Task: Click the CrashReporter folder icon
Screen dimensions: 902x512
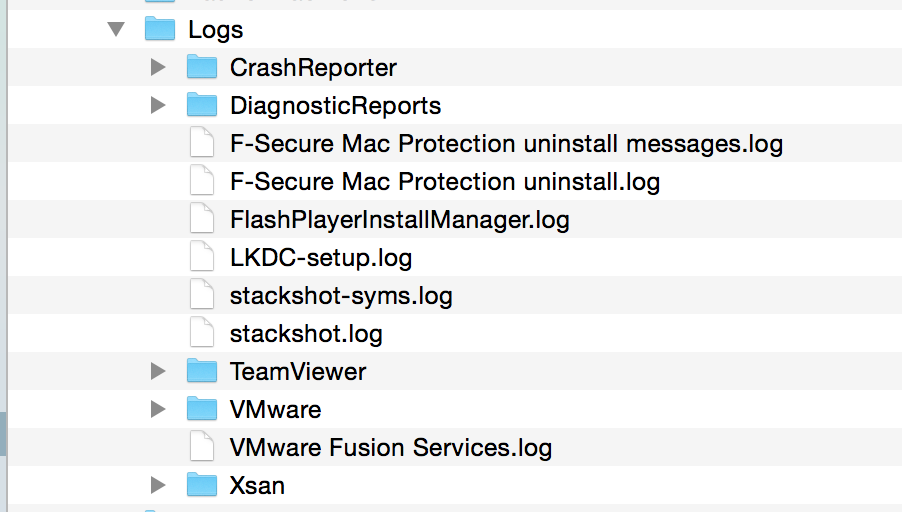Action: click(x=202, y=67)
